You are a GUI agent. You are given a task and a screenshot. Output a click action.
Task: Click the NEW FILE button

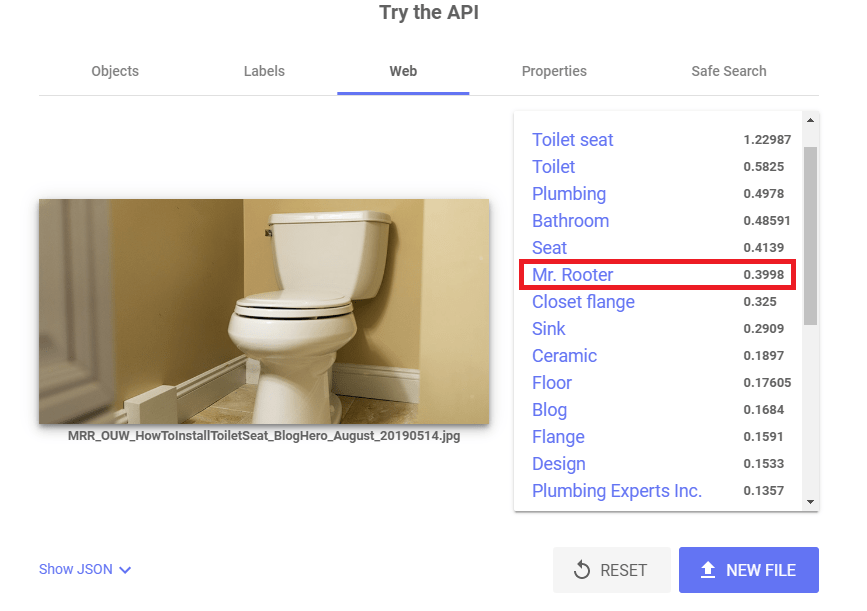749,570
